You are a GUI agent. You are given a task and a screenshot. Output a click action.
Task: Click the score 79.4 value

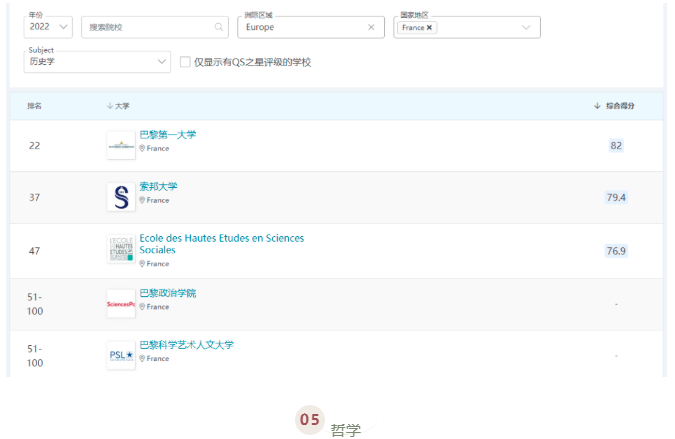point(616,198)
